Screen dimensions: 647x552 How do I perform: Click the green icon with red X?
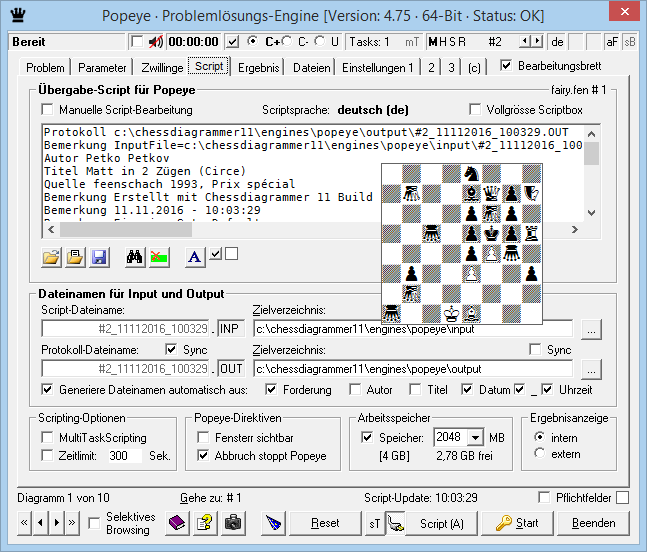coord(159,257)
